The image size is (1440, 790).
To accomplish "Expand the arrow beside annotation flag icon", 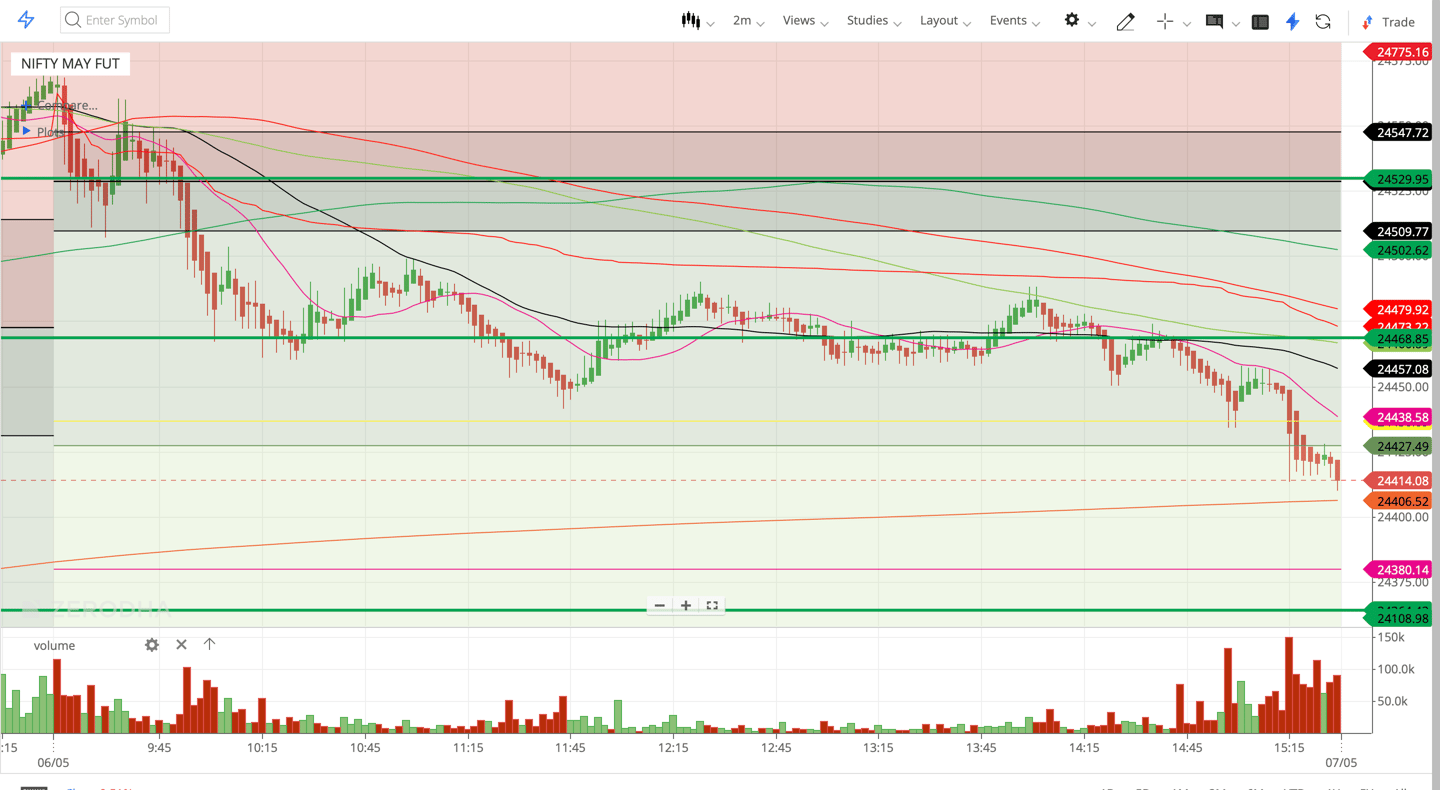I will [x=1236, y=23].
